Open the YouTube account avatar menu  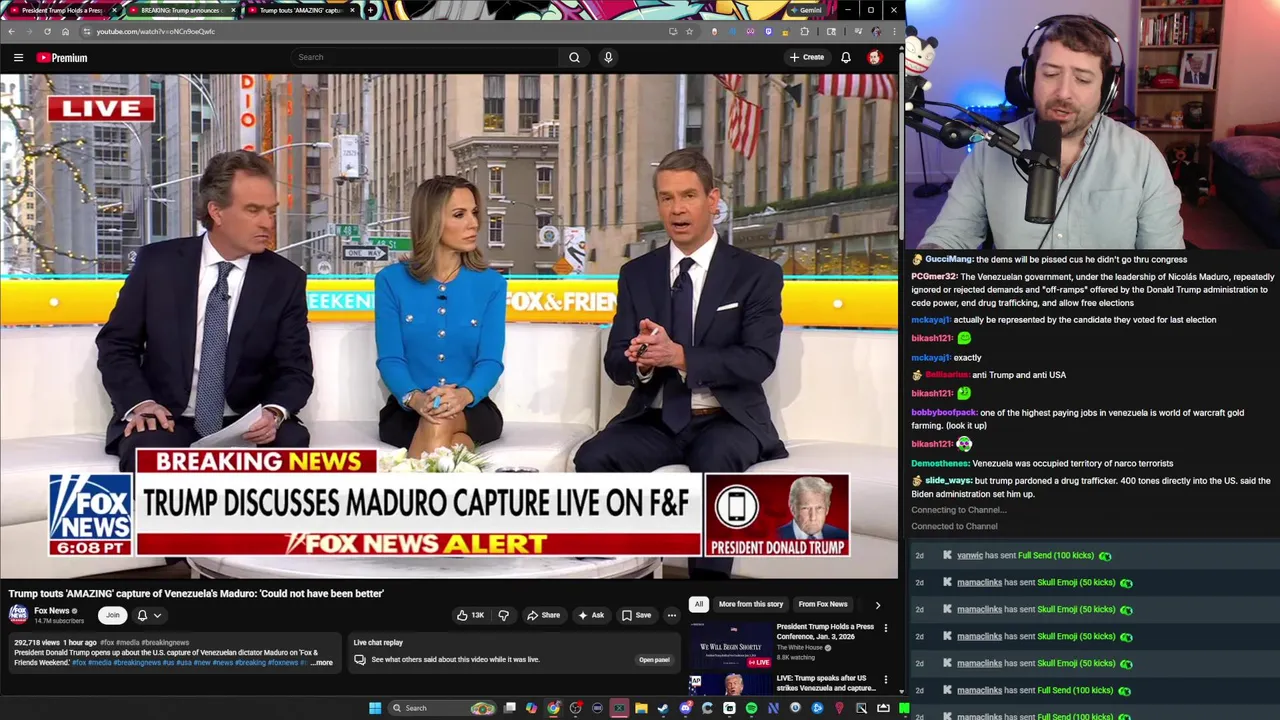(875, 57)
